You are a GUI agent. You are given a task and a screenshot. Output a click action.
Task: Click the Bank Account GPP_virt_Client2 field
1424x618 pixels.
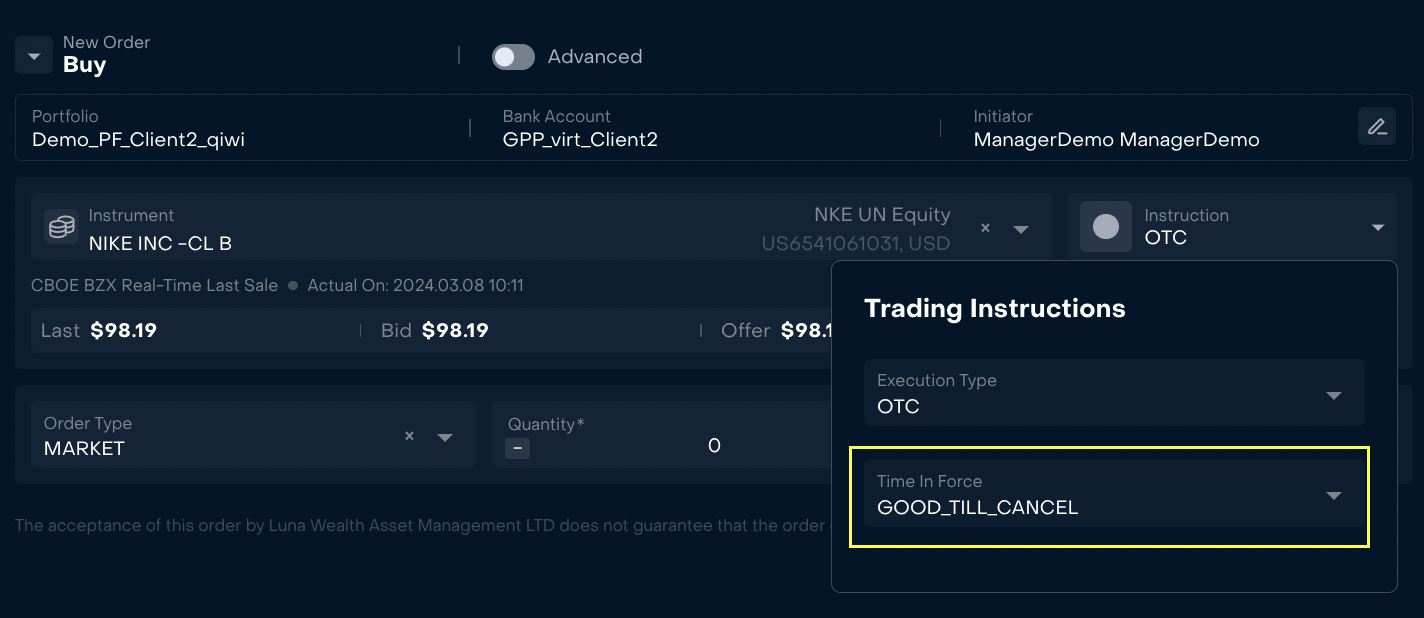580,139
